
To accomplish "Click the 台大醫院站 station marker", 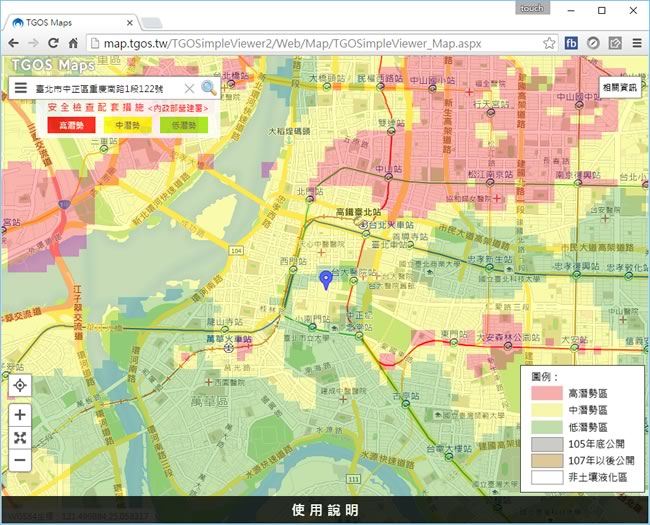I will click(x=354, y=281).
